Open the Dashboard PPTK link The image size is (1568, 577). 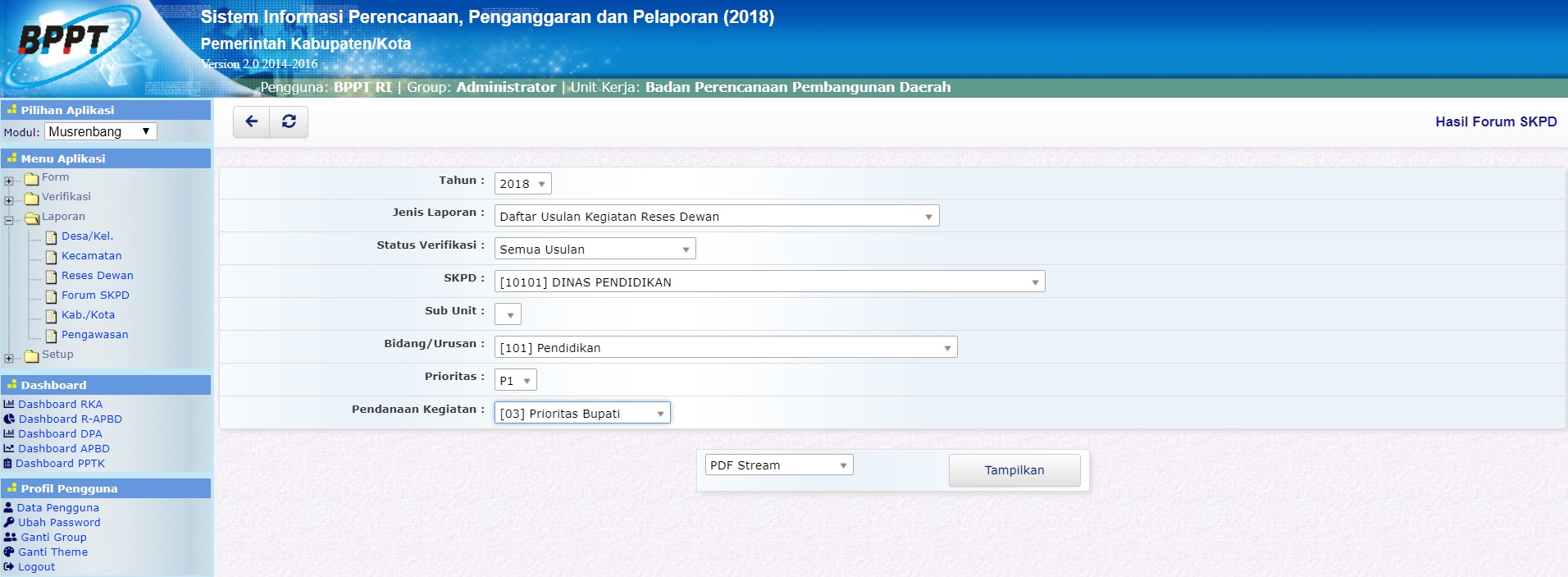pyautogui.click(x=60, y=463)
